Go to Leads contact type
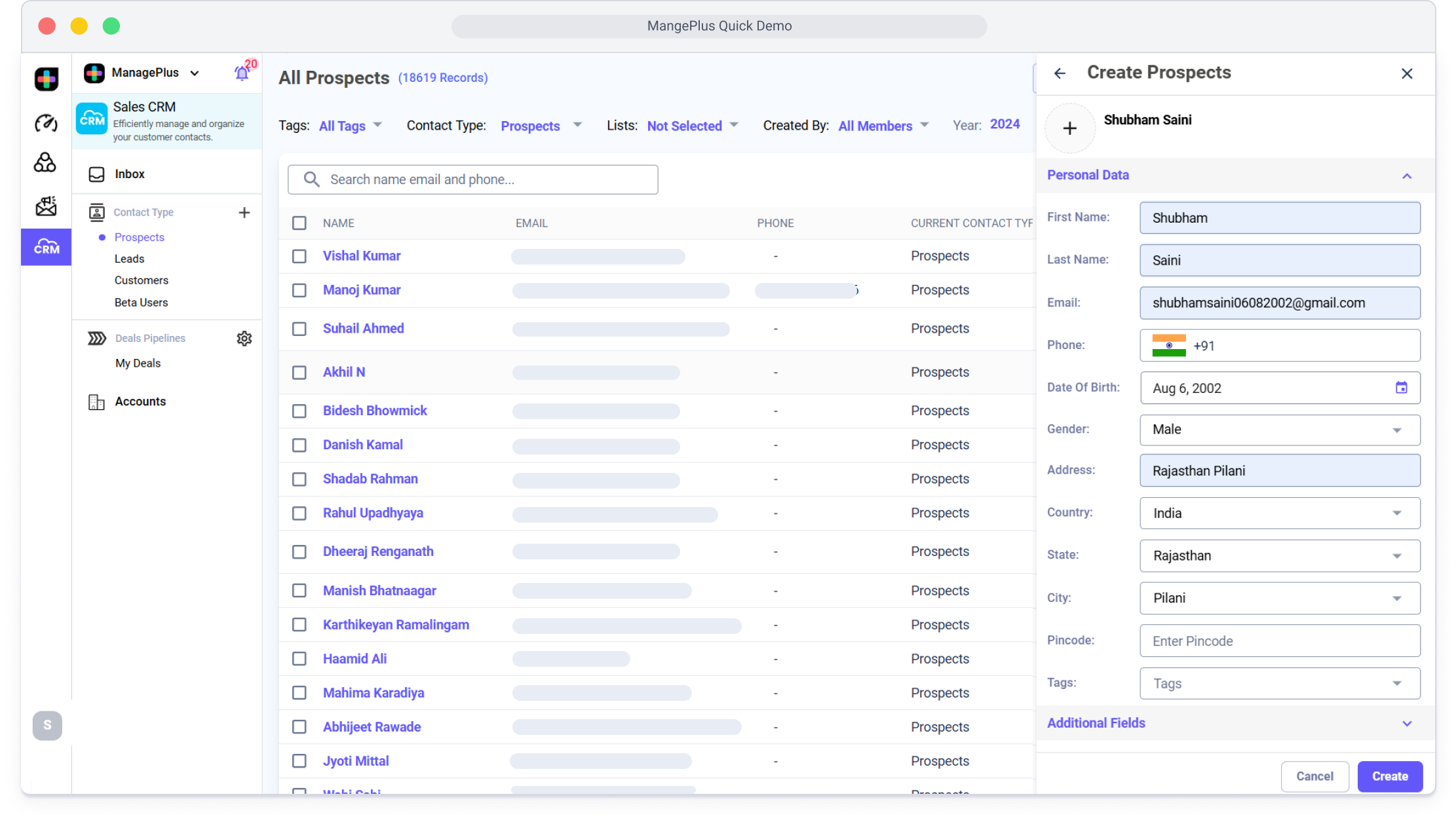The image size is (1456, 820). pyautogui.click(x=129, y=259)
